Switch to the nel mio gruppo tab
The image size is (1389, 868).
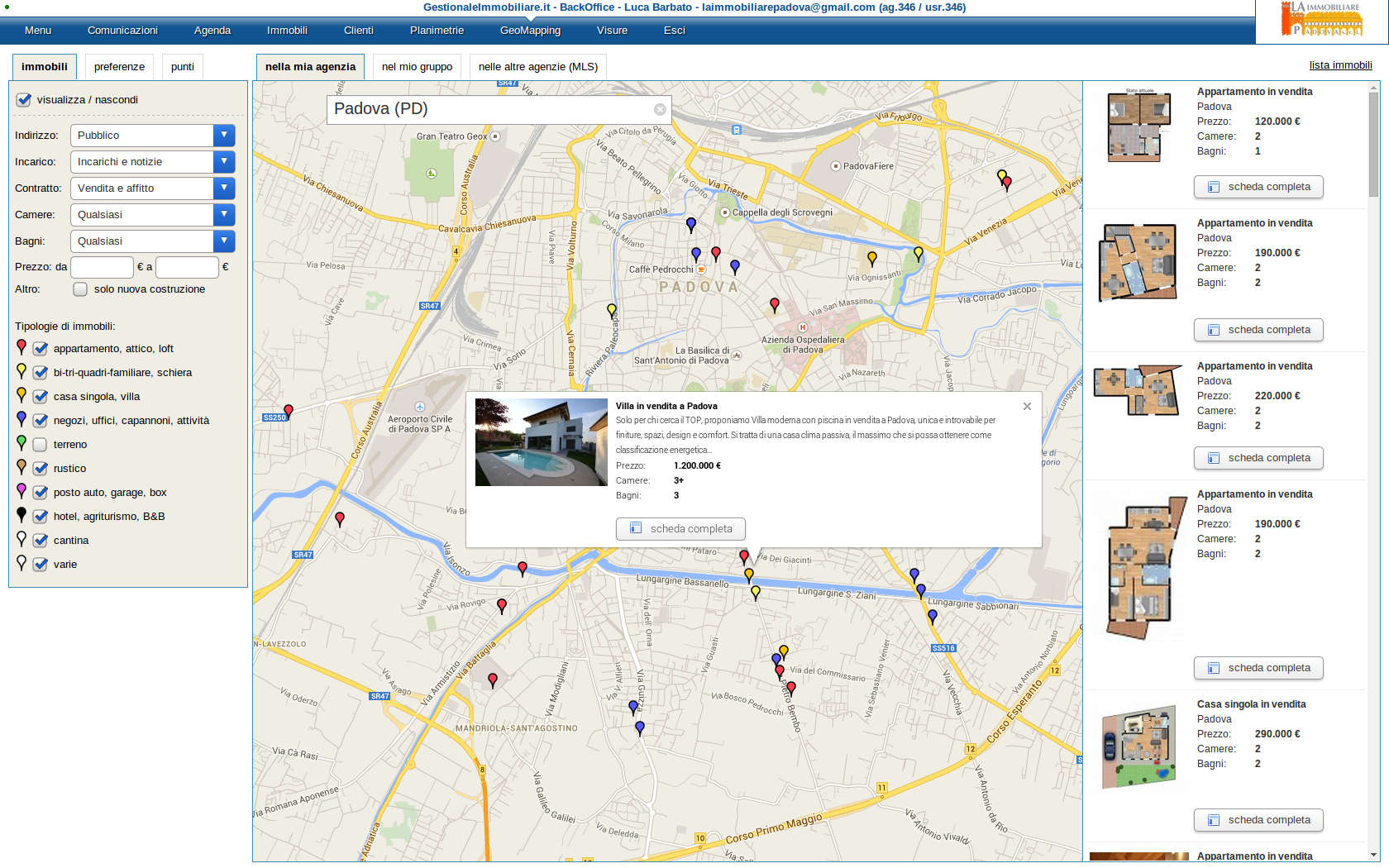pyautogui.click(x=417, y=67)
